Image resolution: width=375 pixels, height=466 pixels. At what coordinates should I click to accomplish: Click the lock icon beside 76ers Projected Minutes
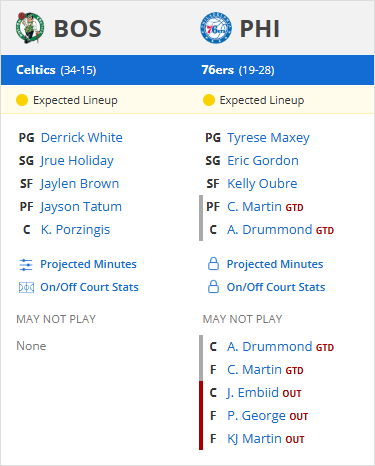pyautogui.click(x=213, y=264)
